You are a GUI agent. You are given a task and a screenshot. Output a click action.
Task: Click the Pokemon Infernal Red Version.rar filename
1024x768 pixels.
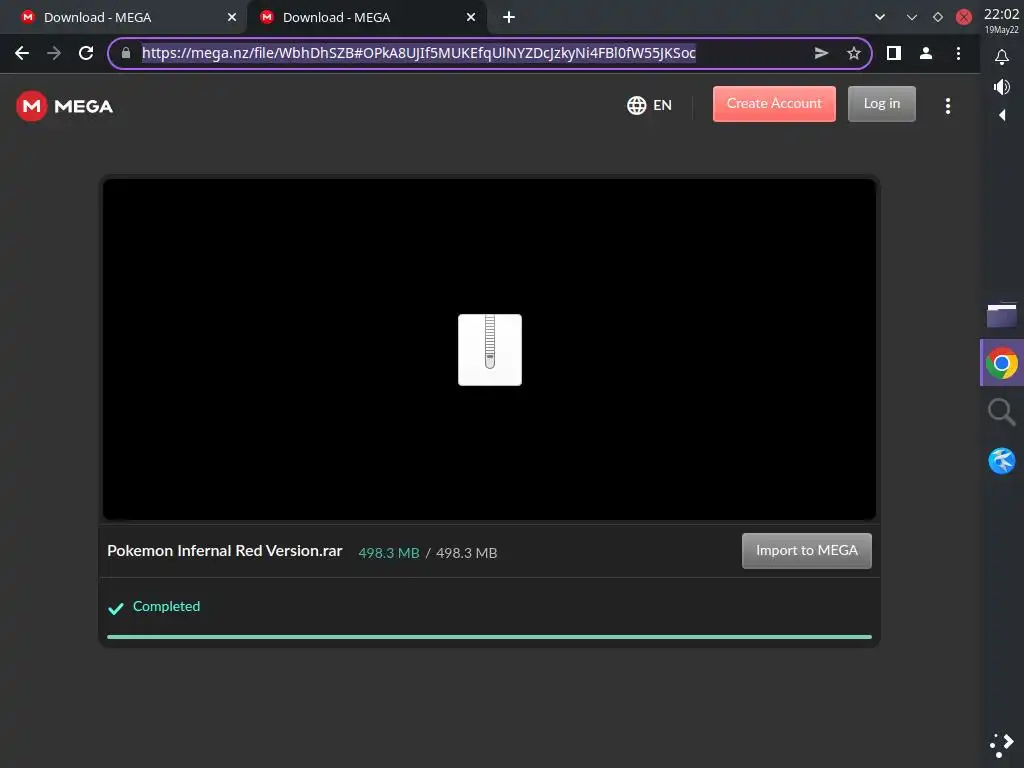click(x=225, y=551)
